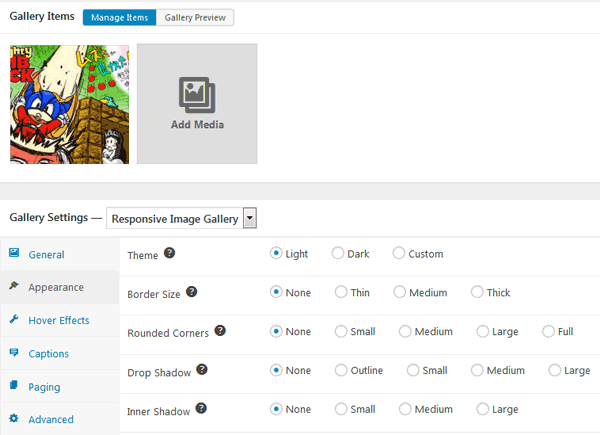600x435 pixels.
Task: Click the Rounded Corners help icon
Action: tap(220, 330)
